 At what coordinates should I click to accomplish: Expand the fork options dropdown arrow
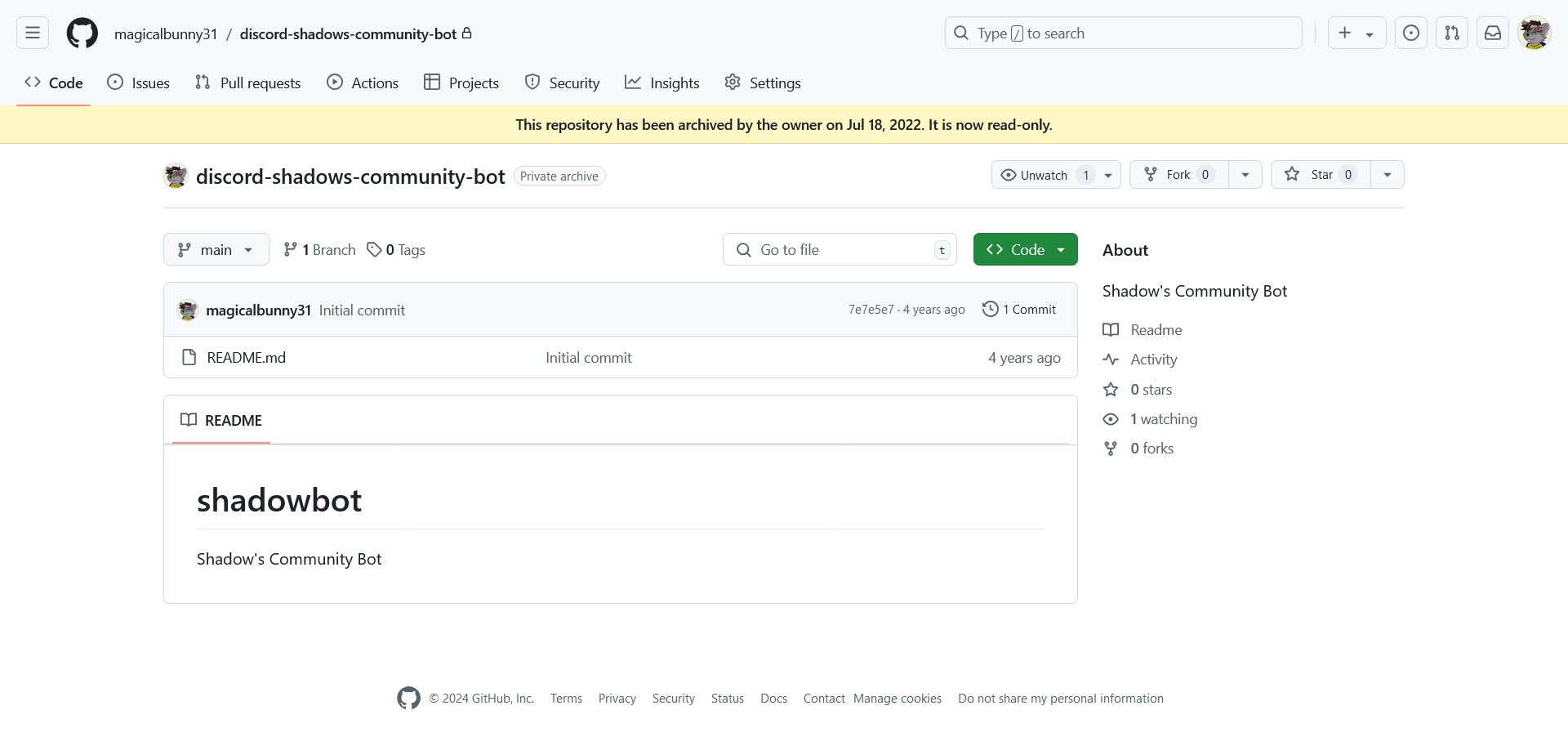pos(1245,175)
